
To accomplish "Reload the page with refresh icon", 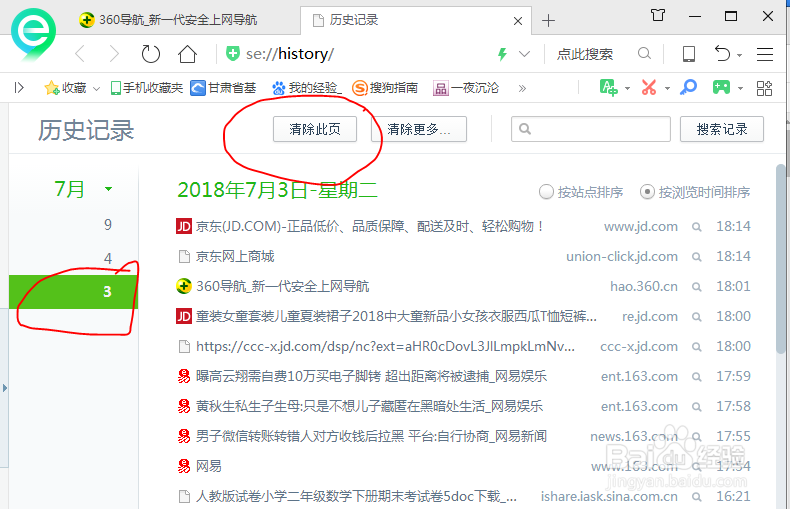I will pyautogui.click(x=151, y=53).
